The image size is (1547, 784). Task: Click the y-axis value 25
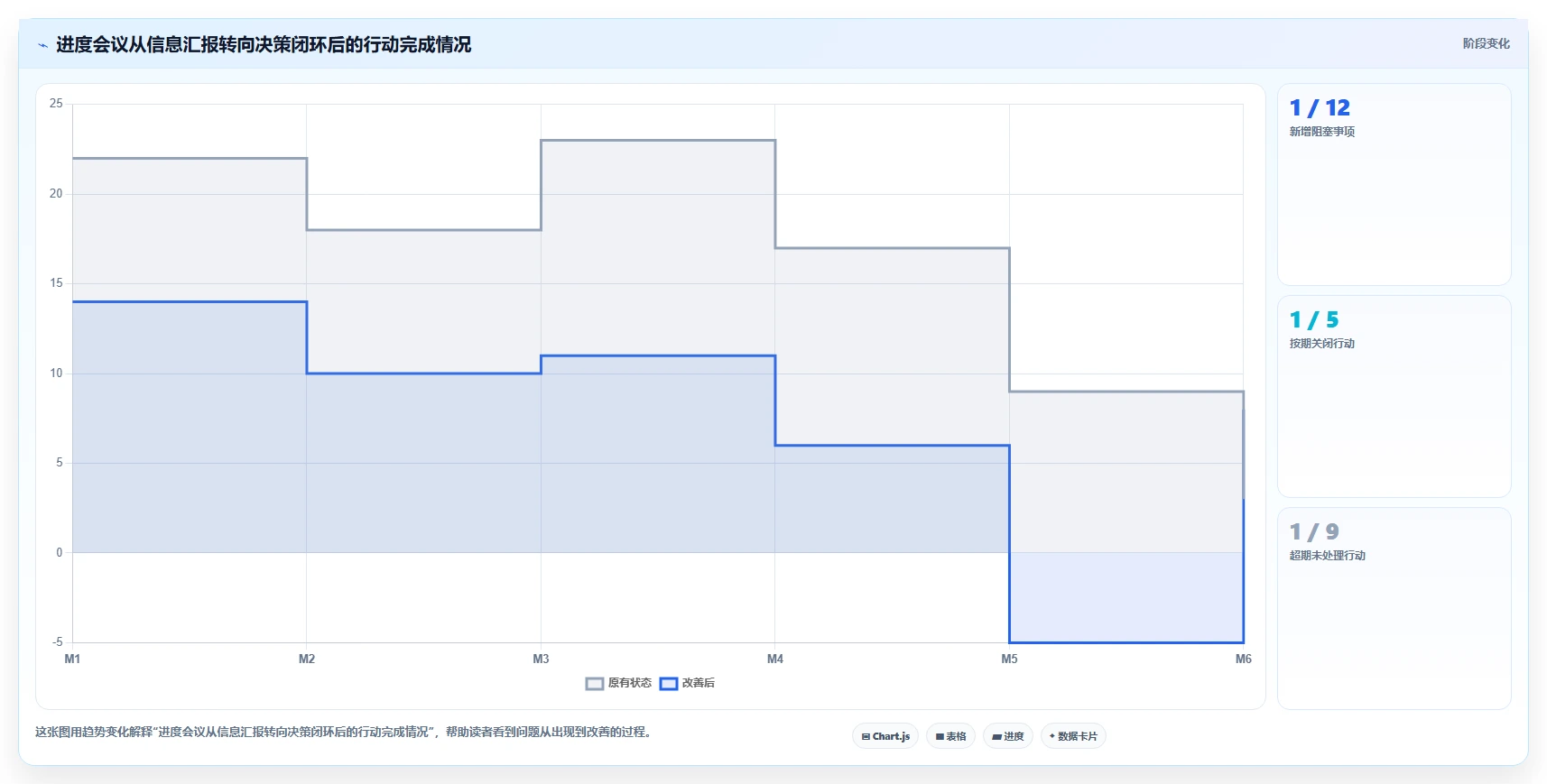click(x=56, y=104)
